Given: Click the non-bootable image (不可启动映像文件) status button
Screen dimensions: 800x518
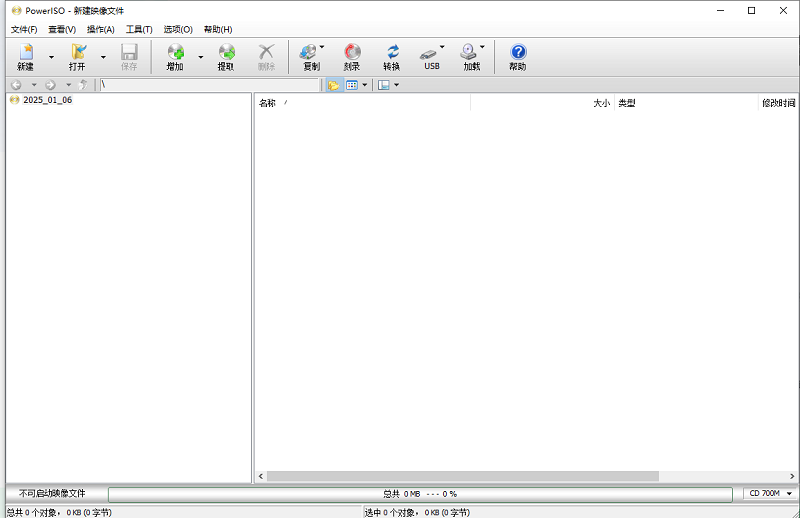Looking at the screenshot, I should [x=52, y=494].
